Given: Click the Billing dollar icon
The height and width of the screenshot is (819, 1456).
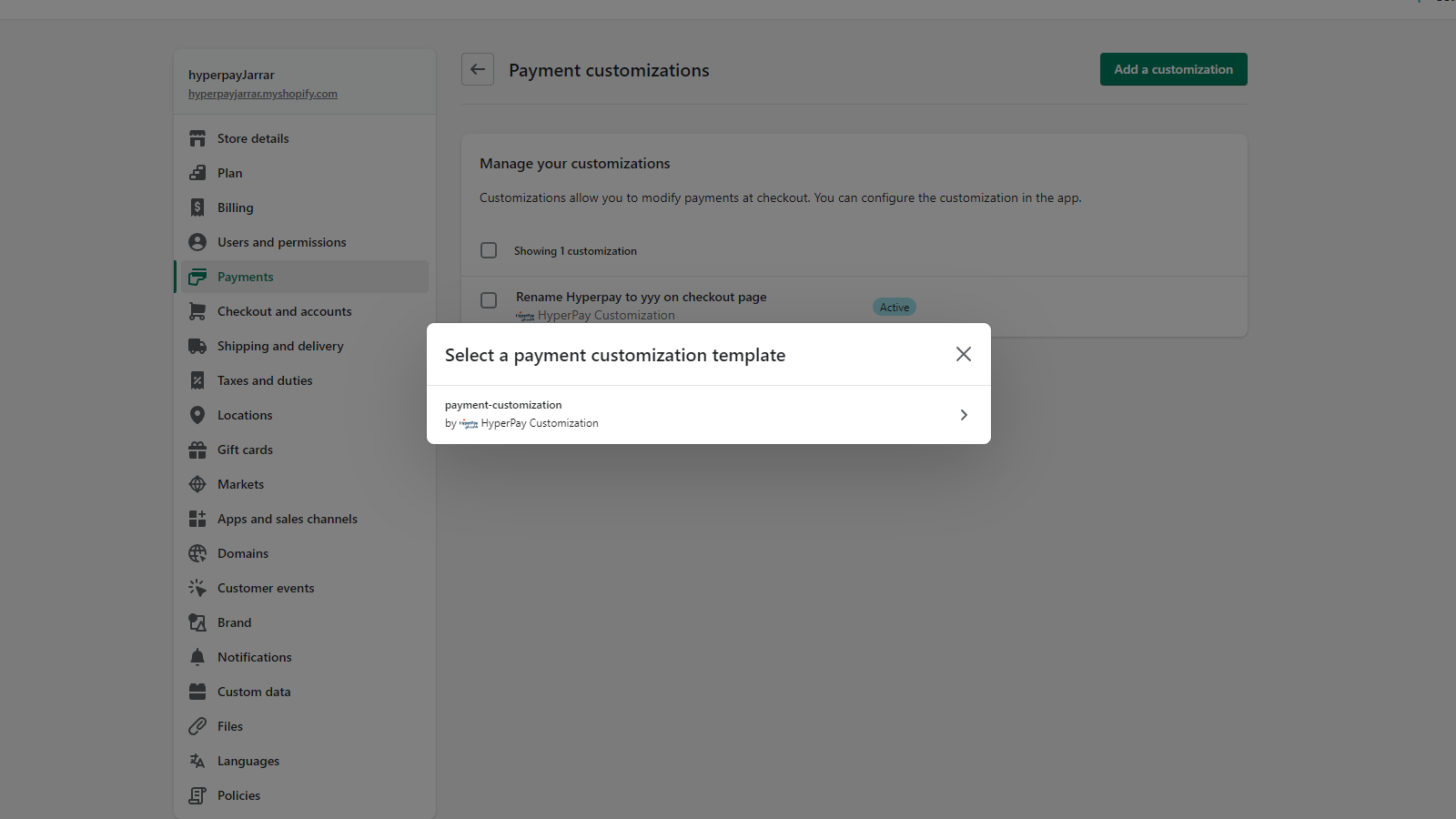Looking at the screenshot, I should [x=197, y=207].
